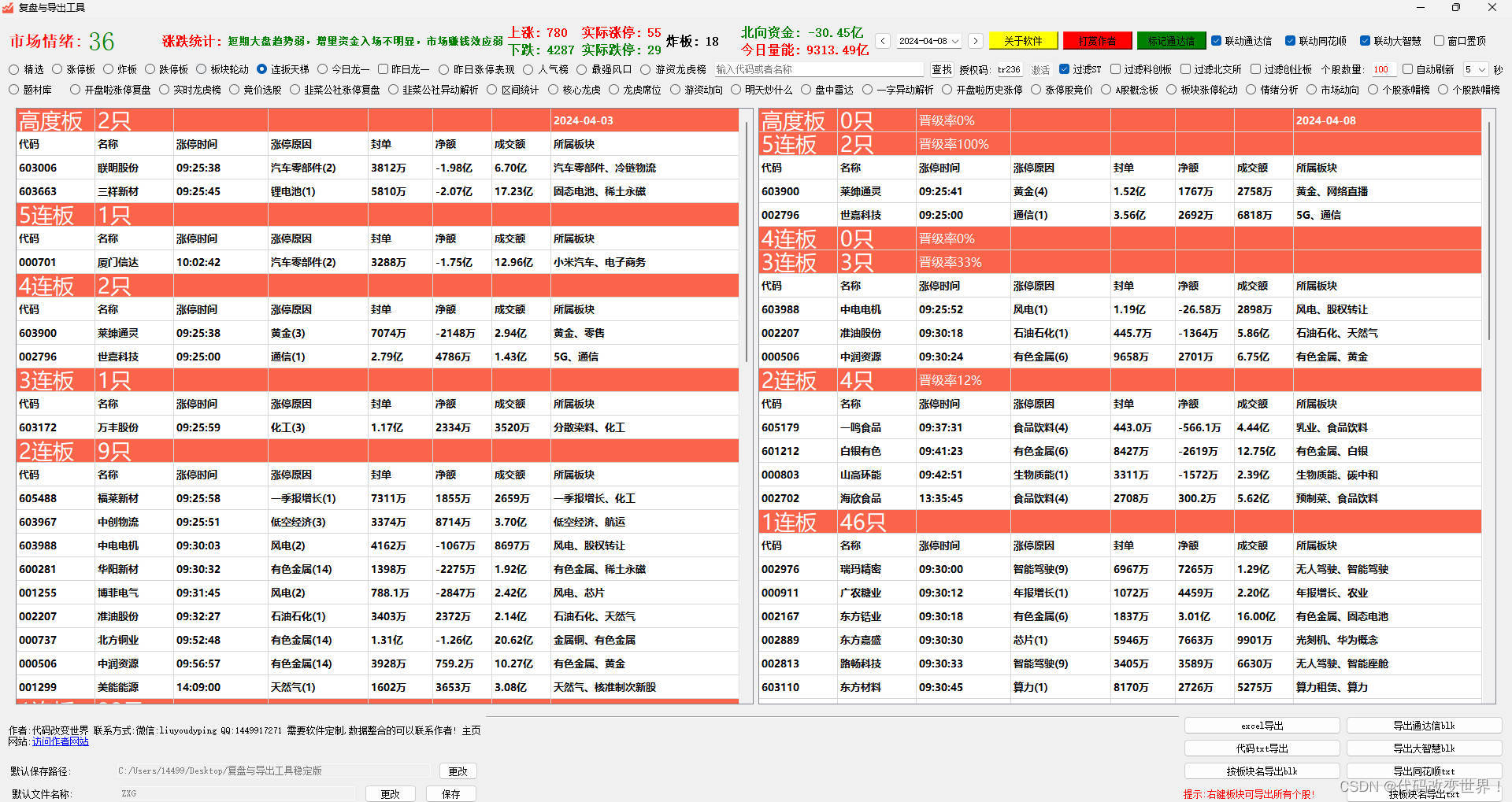Select the 题材库 radio option
1512x802 pixels.
click(30, 90)
